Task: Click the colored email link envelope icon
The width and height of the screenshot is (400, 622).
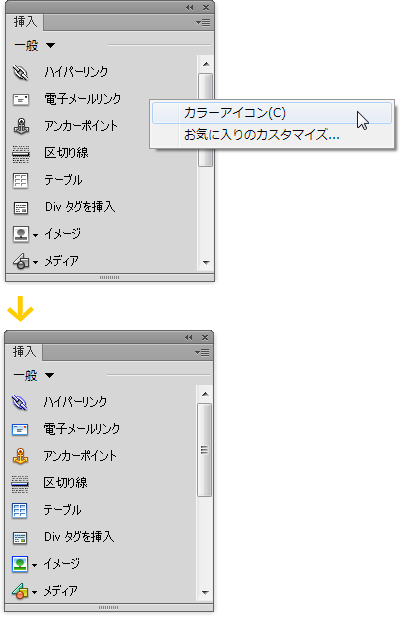Action: (20, 429)
